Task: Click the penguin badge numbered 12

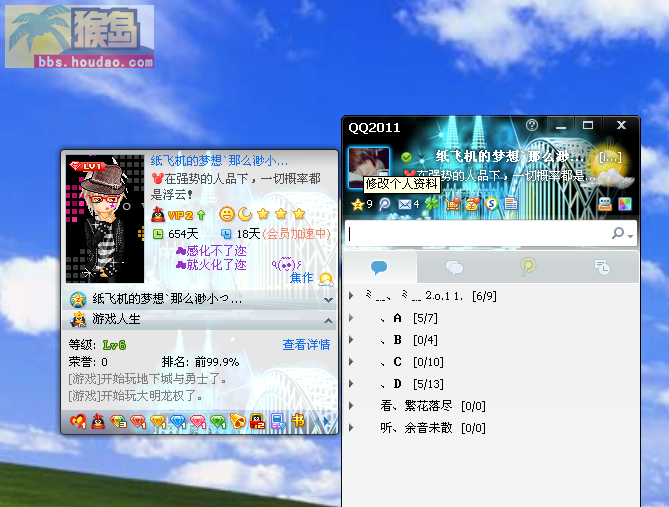Action: (x=257, y=422)
